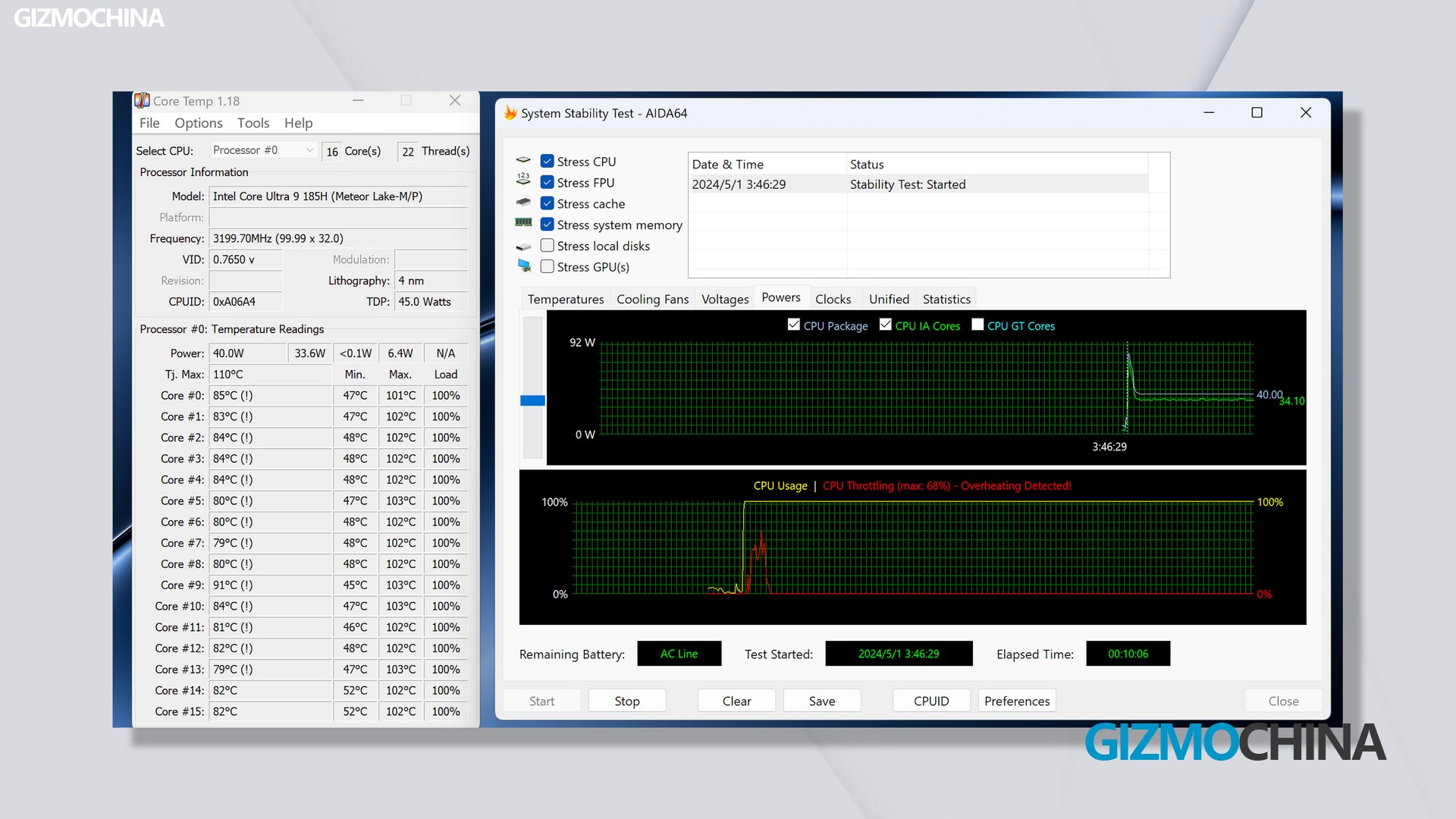1456x819 pixels.
Task: Open Core Temp Options menu
Action: (199, 123)
